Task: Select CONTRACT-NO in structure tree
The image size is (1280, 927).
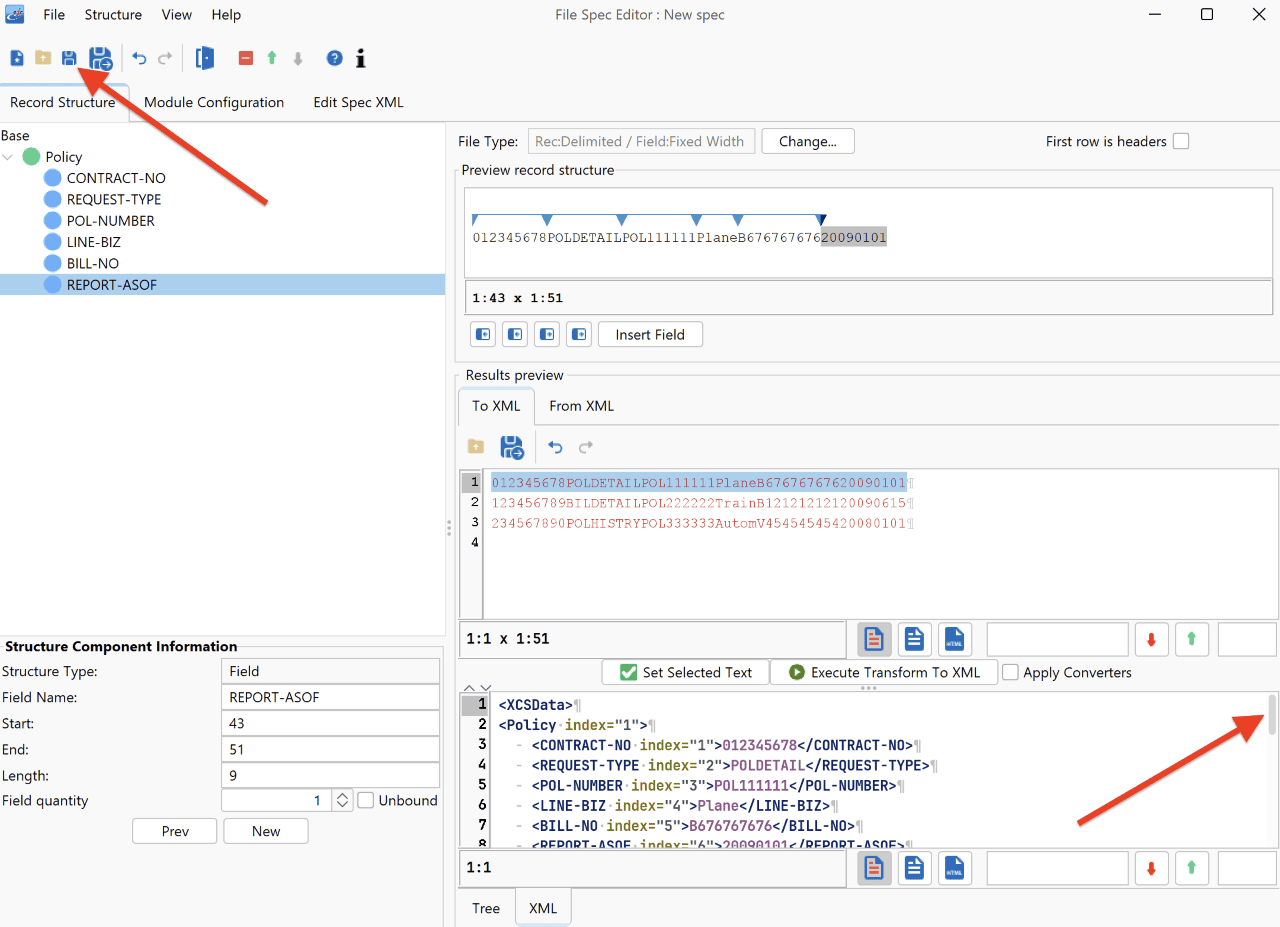Action: [x=116, y=178]
